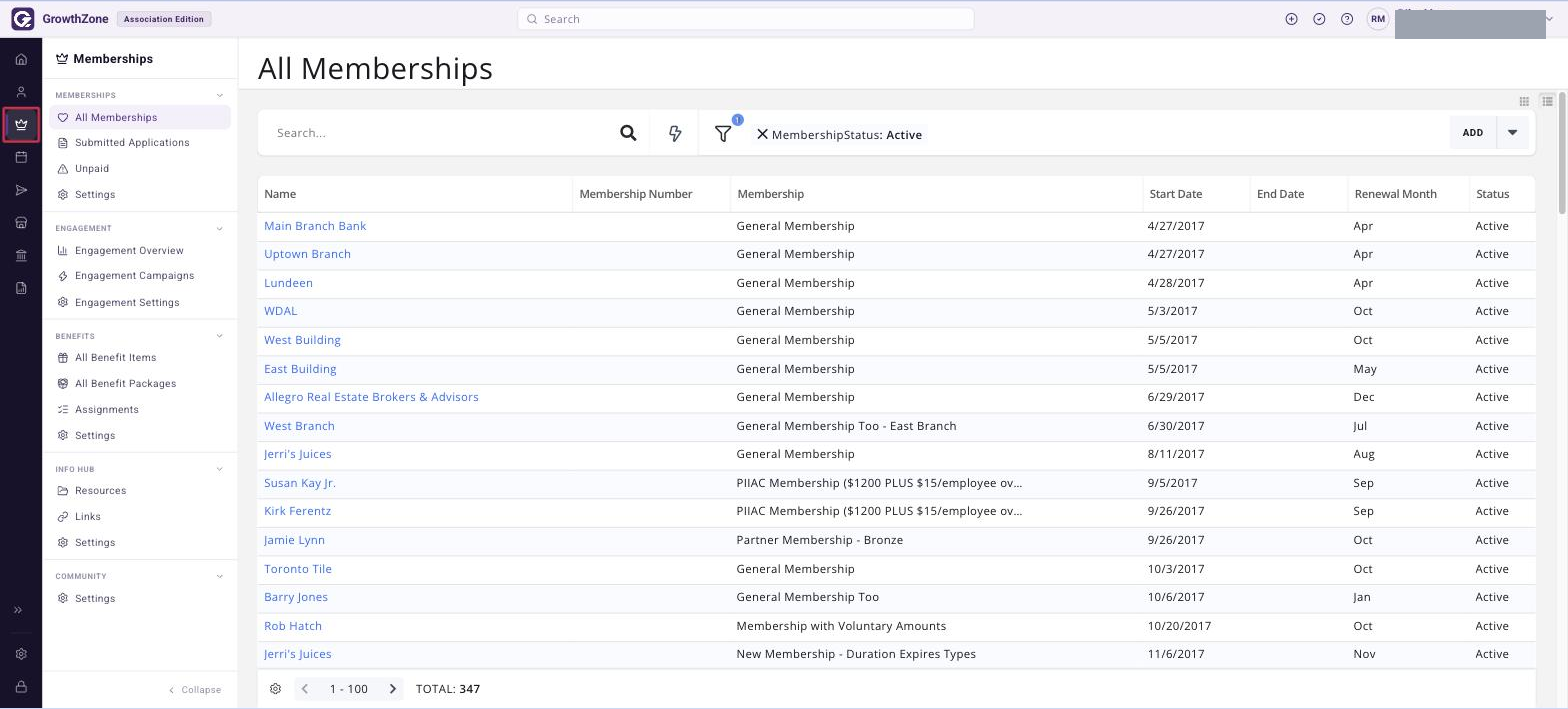This screenshot has width=1568, height=709.
Task: Open the Reports document icon in left rail
Action: (21, 288)
